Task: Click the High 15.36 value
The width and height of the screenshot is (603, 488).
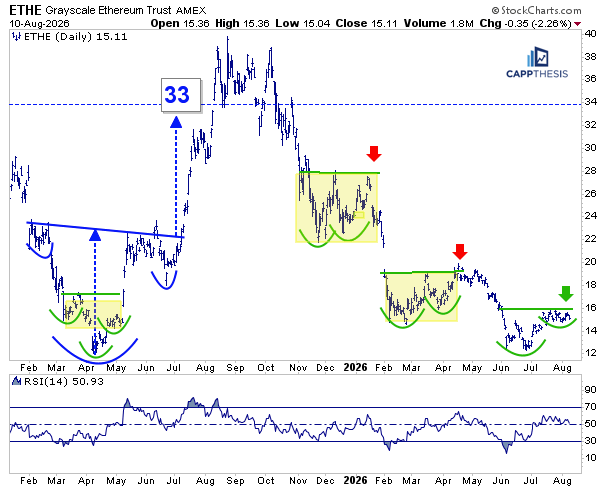Action: coord(242,23)
